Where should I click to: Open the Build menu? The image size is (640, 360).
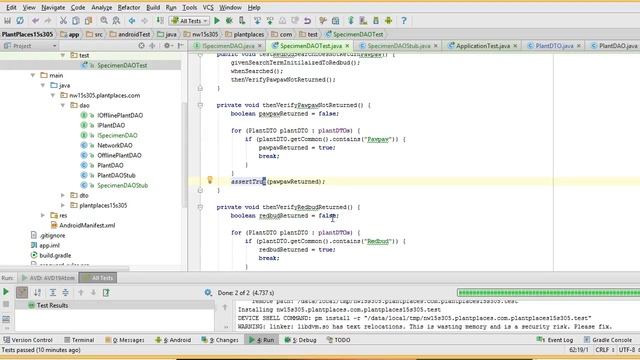(x=153, y=7)
